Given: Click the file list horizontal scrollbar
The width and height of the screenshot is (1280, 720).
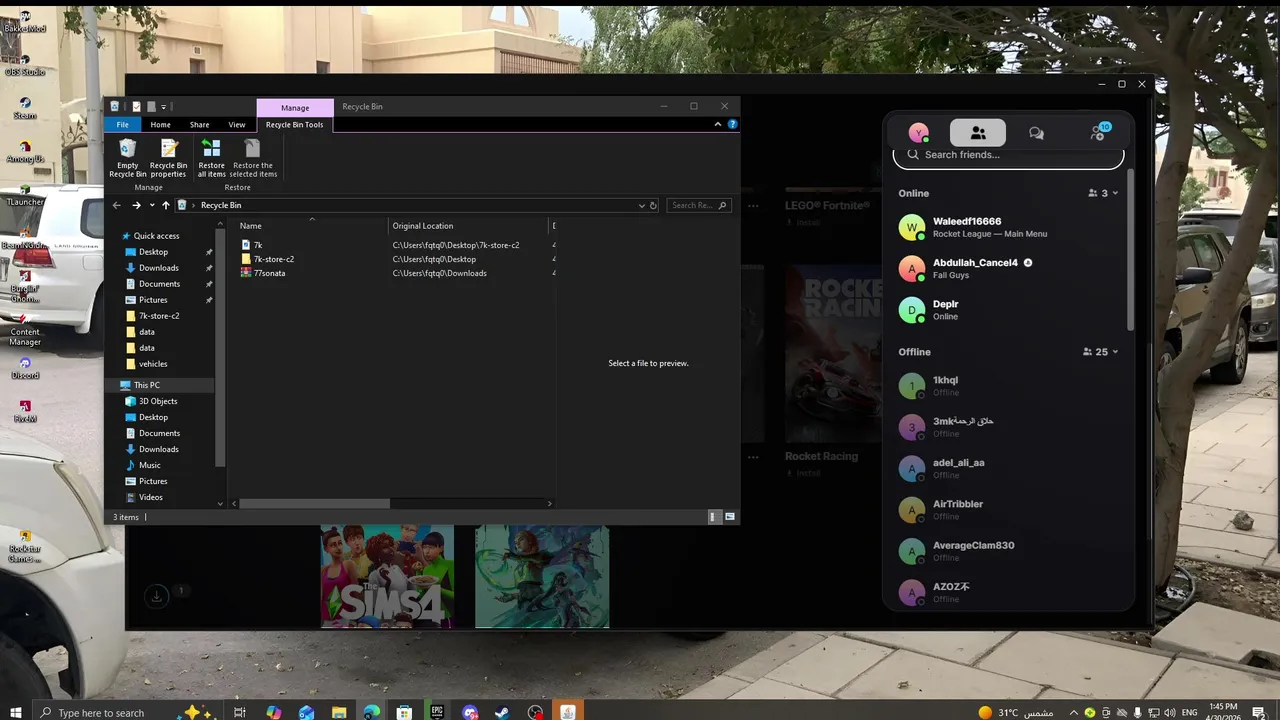Looking at the screenshot, I should [x=315, y=503].
